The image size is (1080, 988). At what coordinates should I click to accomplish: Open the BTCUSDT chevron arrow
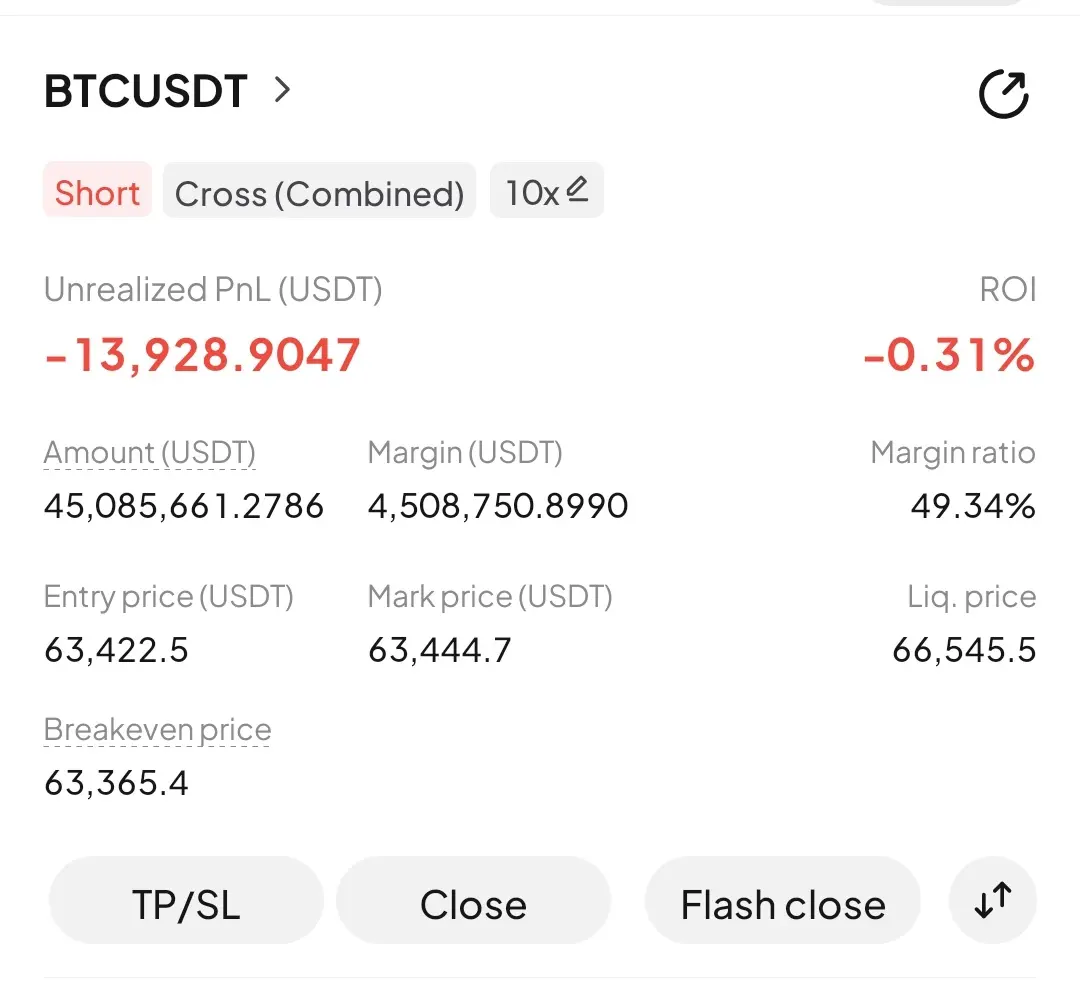tap(282, 90)
